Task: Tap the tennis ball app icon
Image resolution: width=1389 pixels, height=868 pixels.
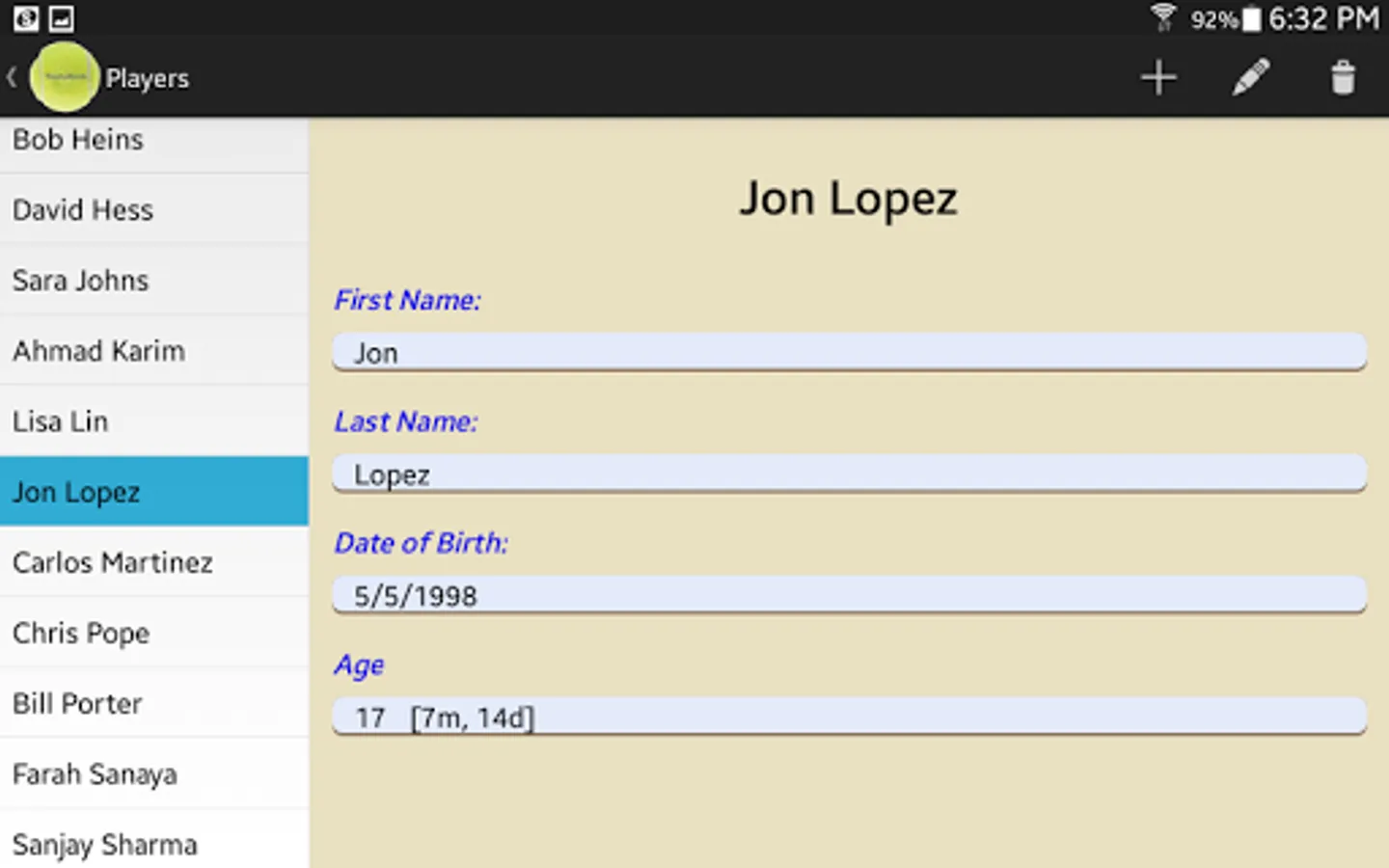Action: [x=65, y=77]
